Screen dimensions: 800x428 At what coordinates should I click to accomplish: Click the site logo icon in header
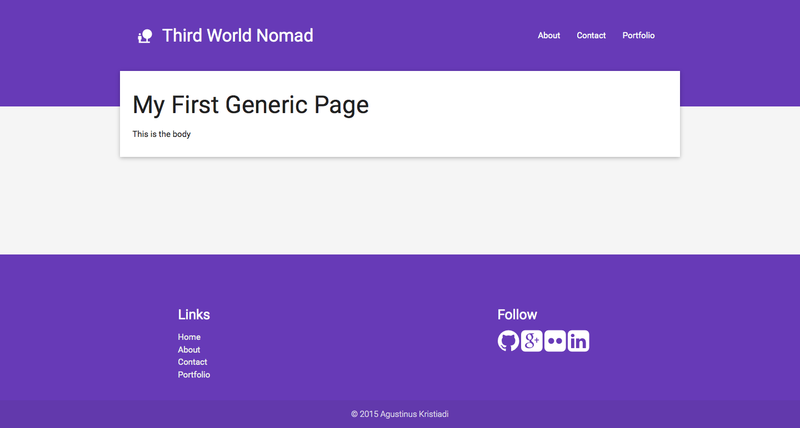145,36
